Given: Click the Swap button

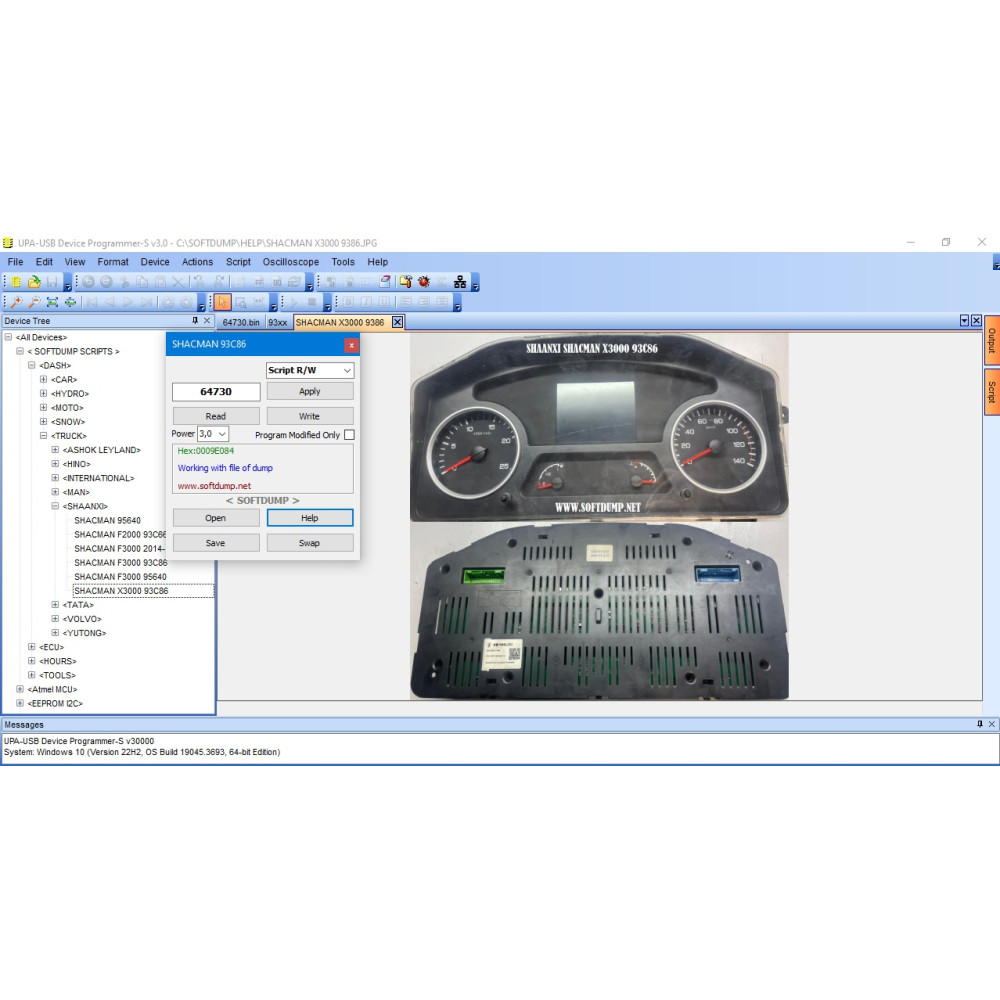Looking at the screenshot, I should 310,543.
